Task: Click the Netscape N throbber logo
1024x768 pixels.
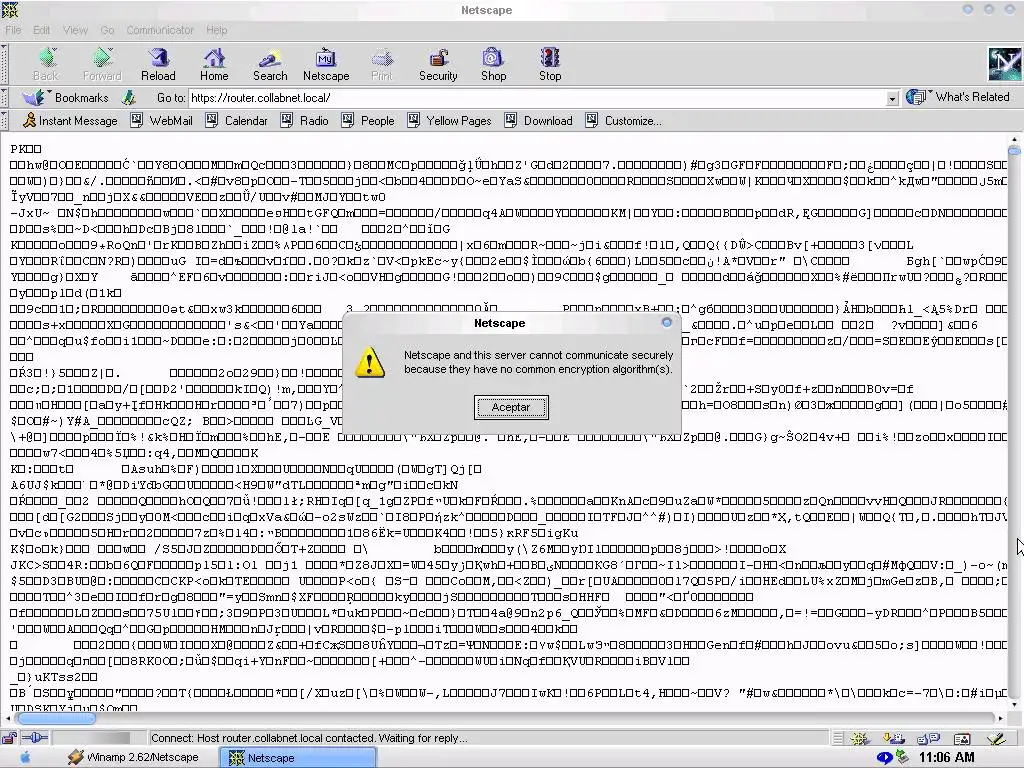Action: [x=1004, y=65]
